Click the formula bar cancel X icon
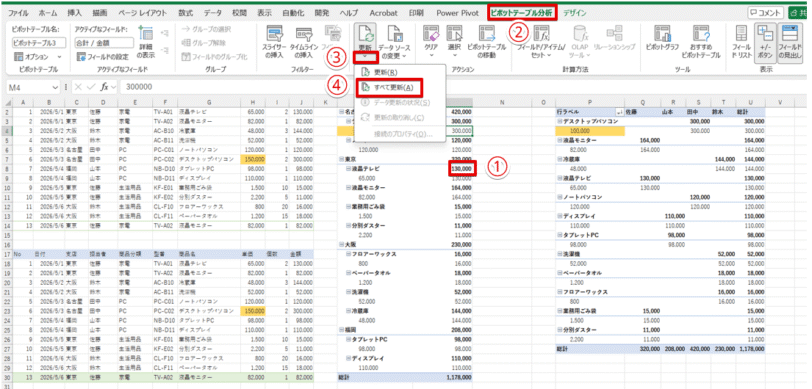The width and height of the screenshot is (812, 389). pyautogui.click(x=78, y=87)
